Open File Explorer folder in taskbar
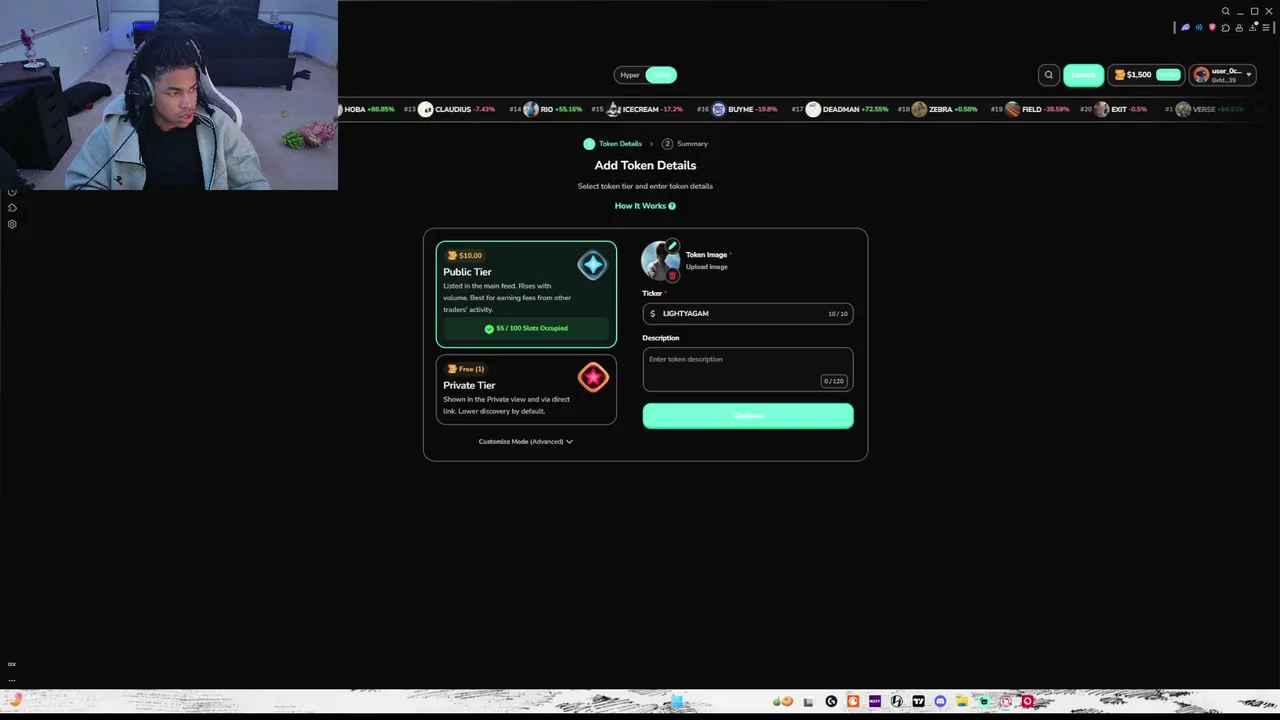 [x=962, y=702]
